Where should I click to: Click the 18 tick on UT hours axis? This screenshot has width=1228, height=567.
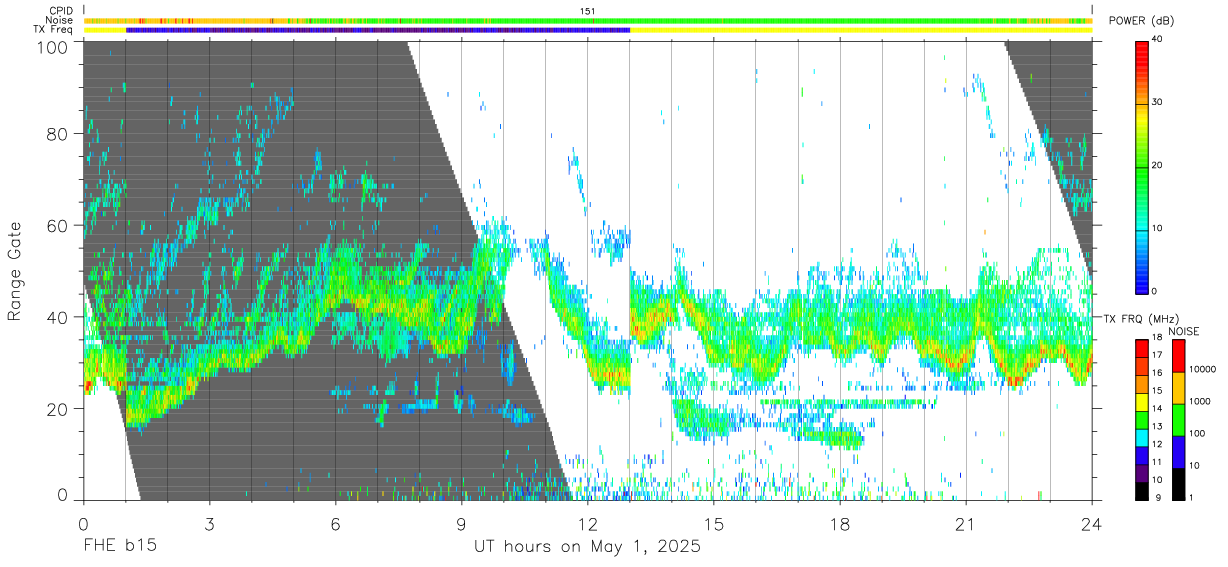tap(839, 523)
